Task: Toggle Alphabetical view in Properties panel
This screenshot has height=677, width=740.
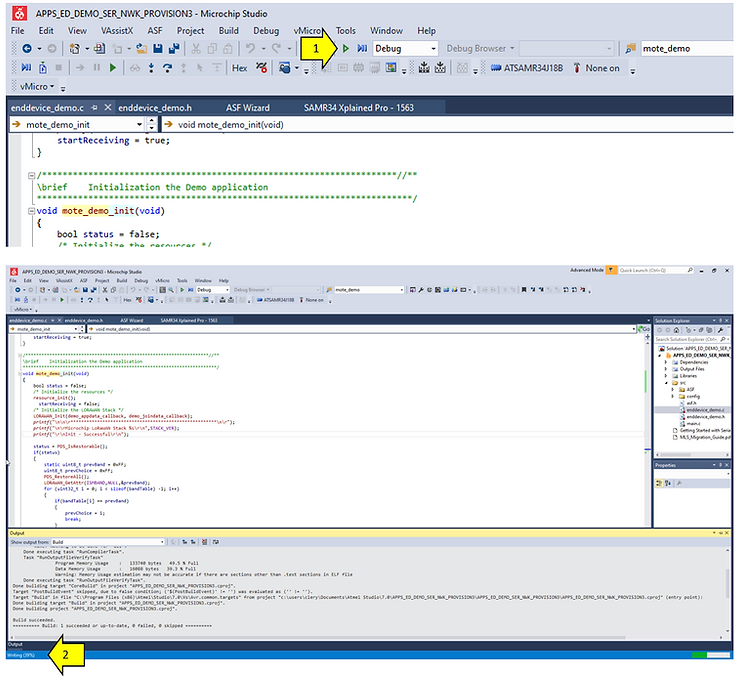Action: (x=668, y=483)
